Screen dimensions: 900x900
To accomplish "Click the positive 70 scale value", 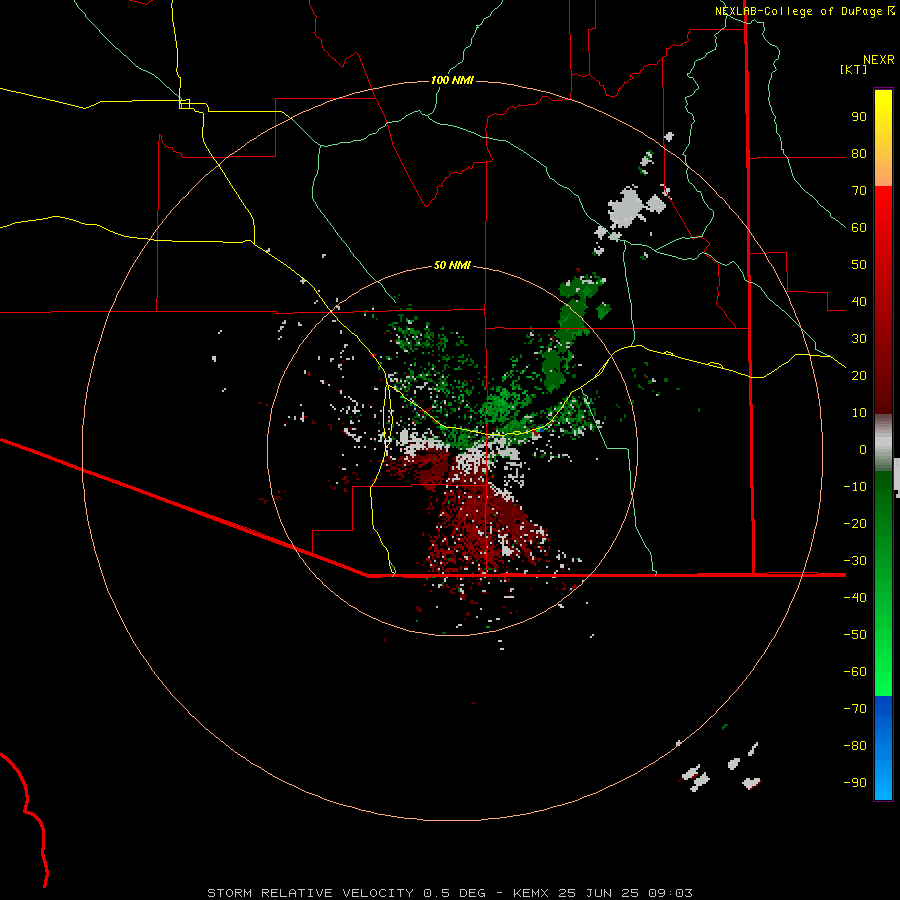I will pyautogui.click(x=859, y=191).
